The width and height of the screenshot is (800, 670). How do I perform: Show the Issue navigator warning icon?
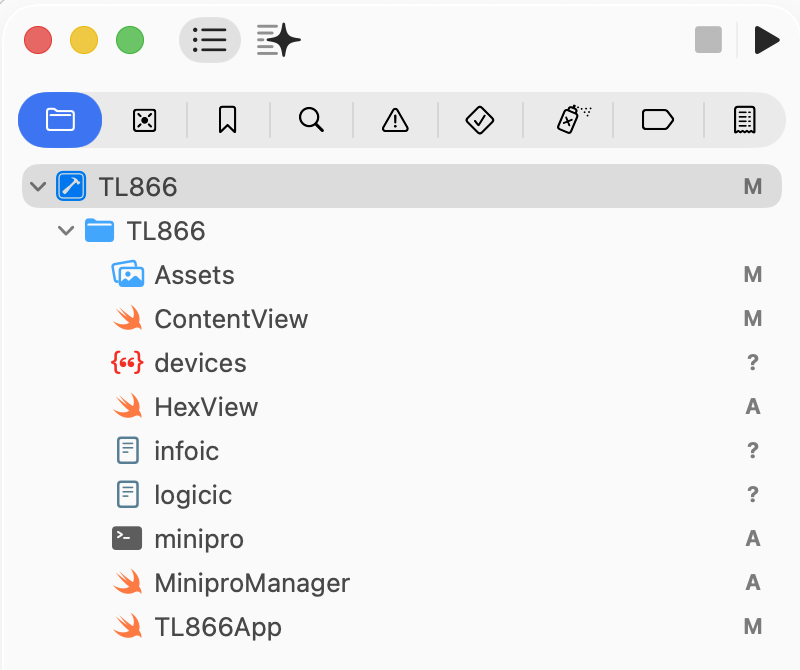coord(395,120)
